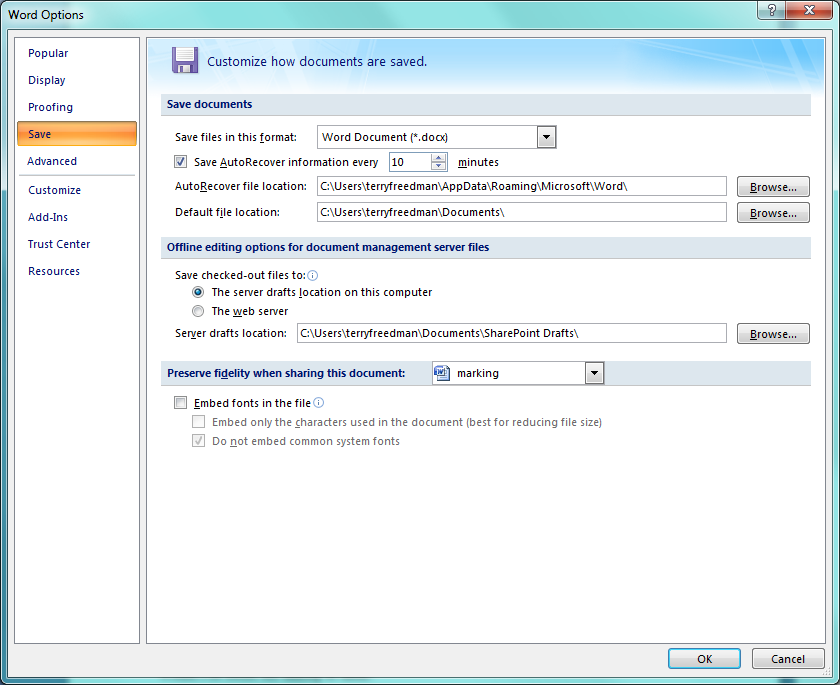Open the Customize category
The image size is (840, 685).
pos(55,190)
